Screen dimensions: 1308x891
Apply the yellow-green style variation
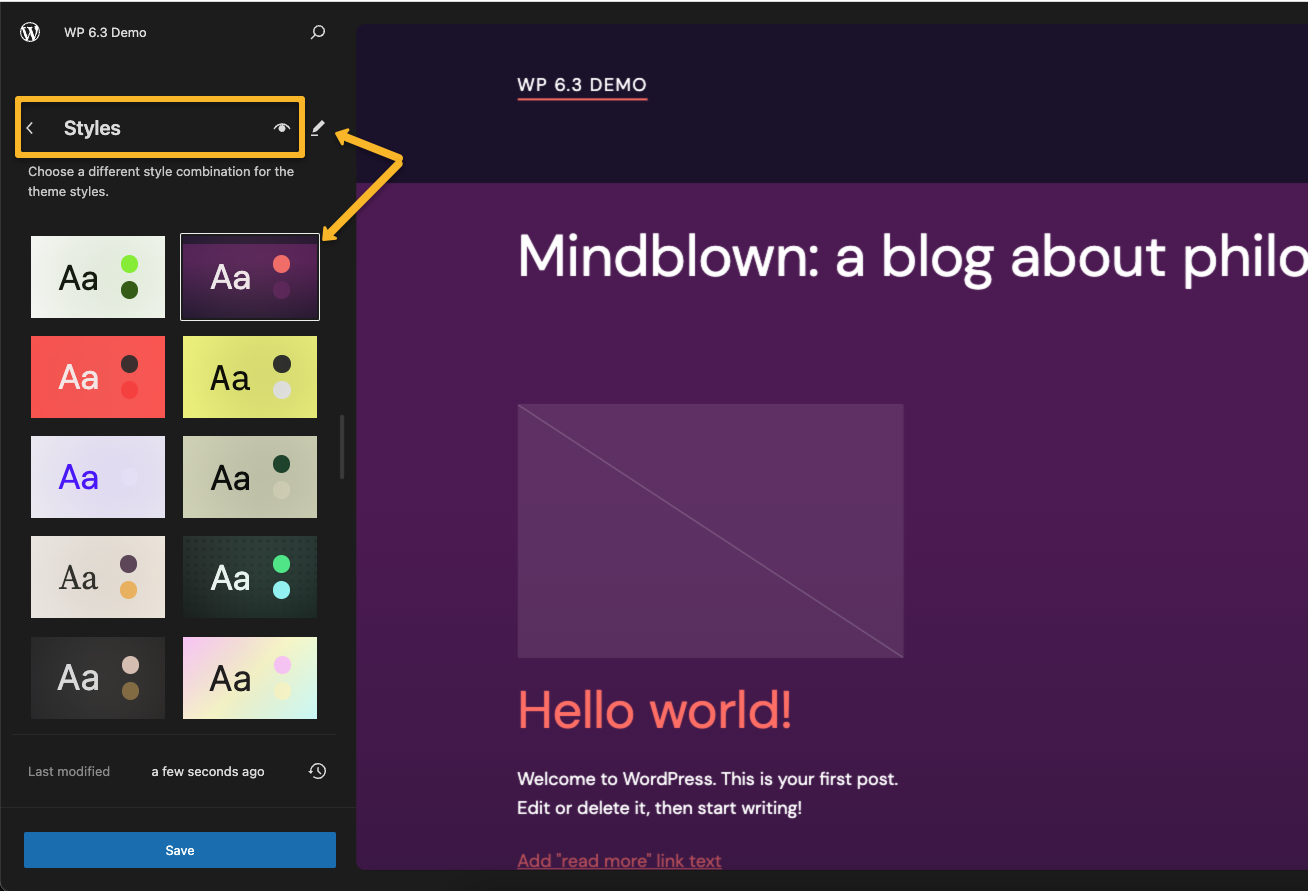click(249, 377)
